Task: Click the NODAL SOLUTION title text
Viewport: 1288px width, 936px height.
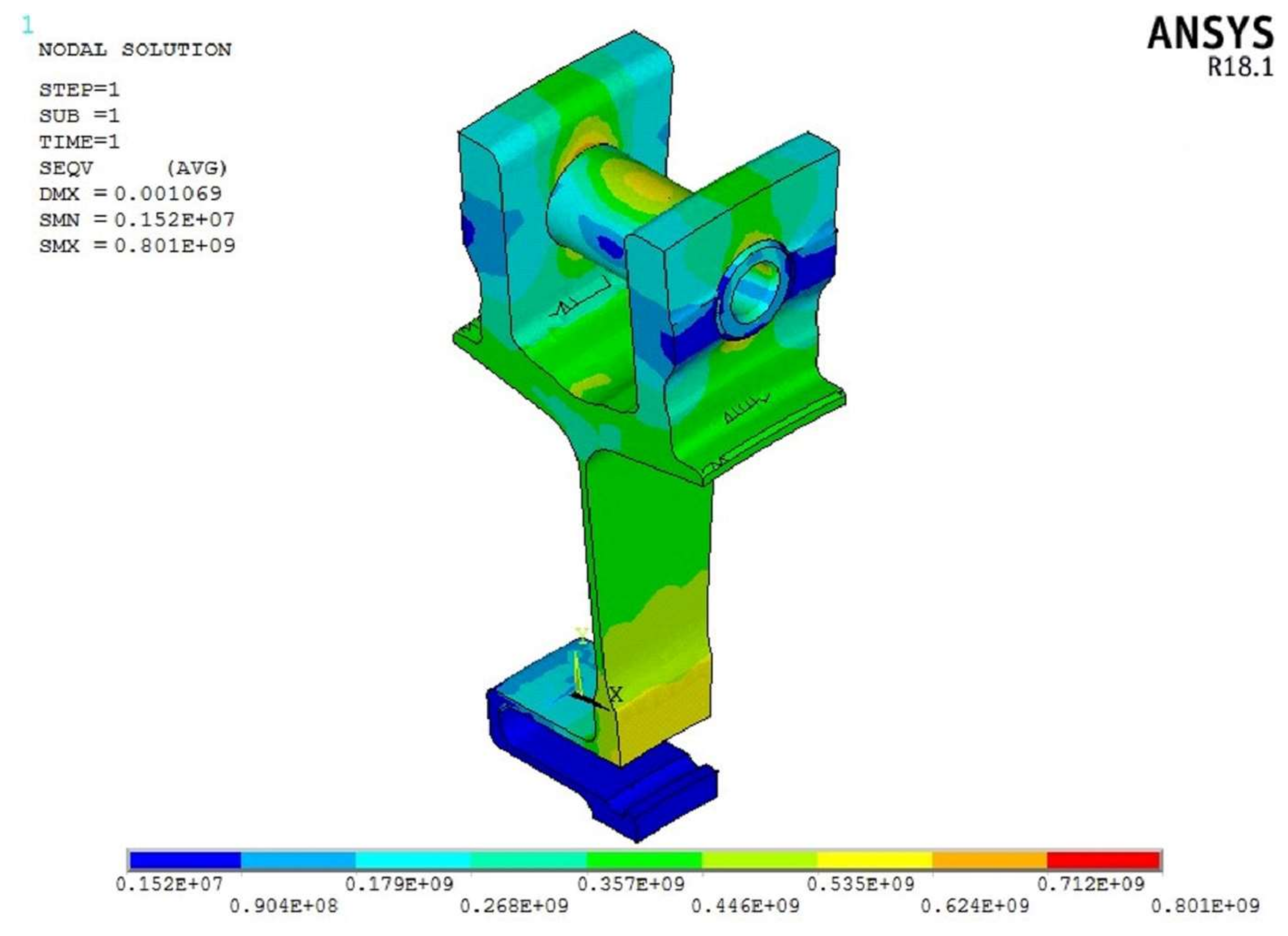Action: click(x=134, y=50)
